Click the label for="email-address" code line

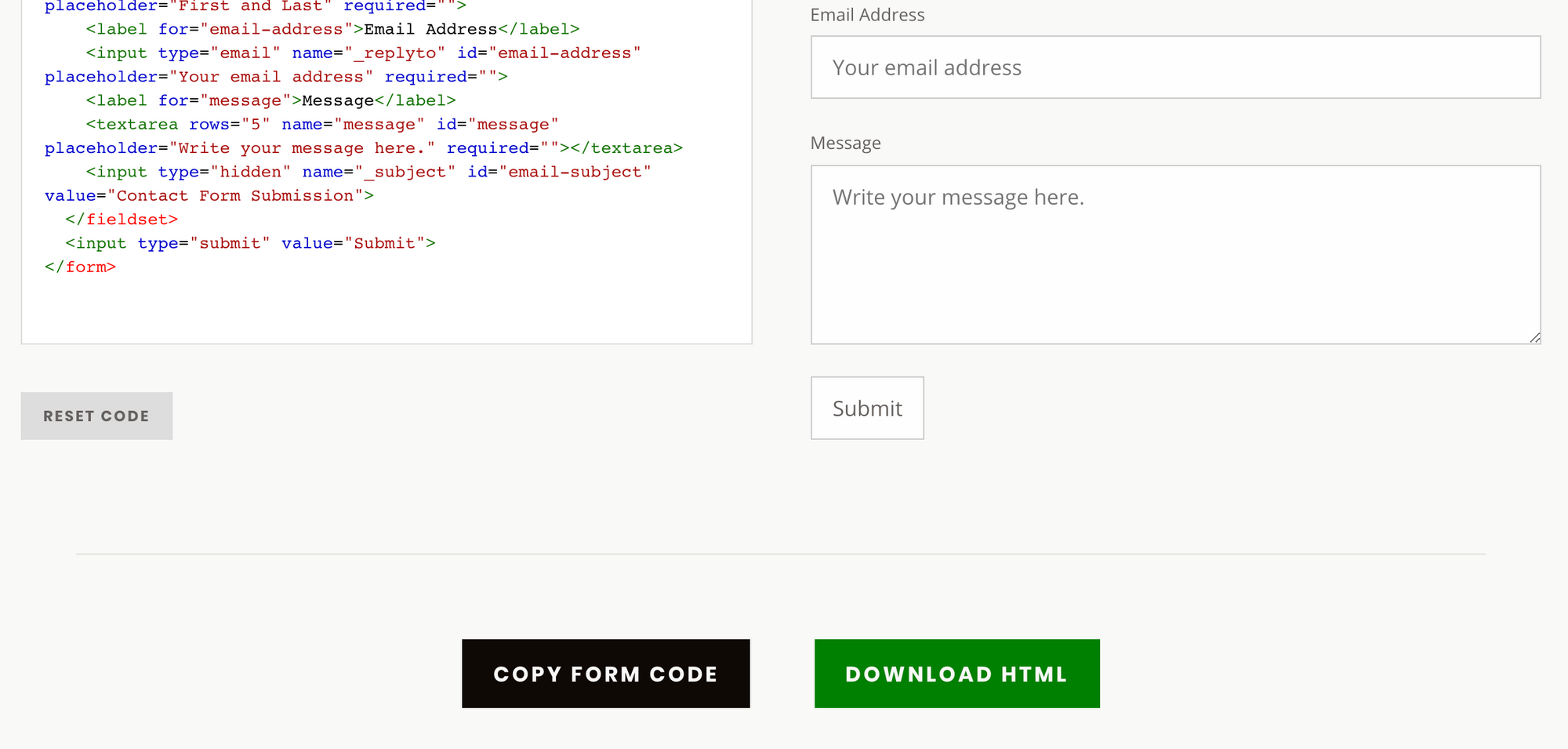tap(332, 29)
